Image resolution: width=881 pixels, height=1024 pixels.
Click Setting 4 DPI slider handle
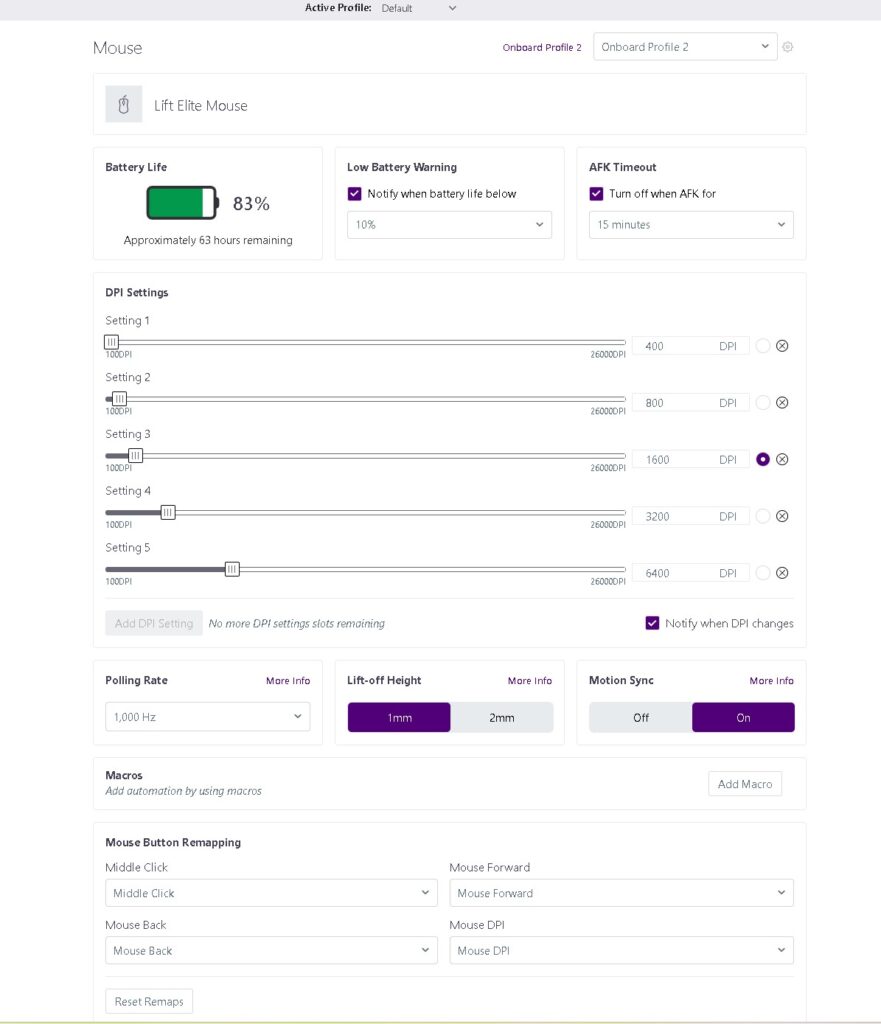pyautogui.click(x=168, y=512)
